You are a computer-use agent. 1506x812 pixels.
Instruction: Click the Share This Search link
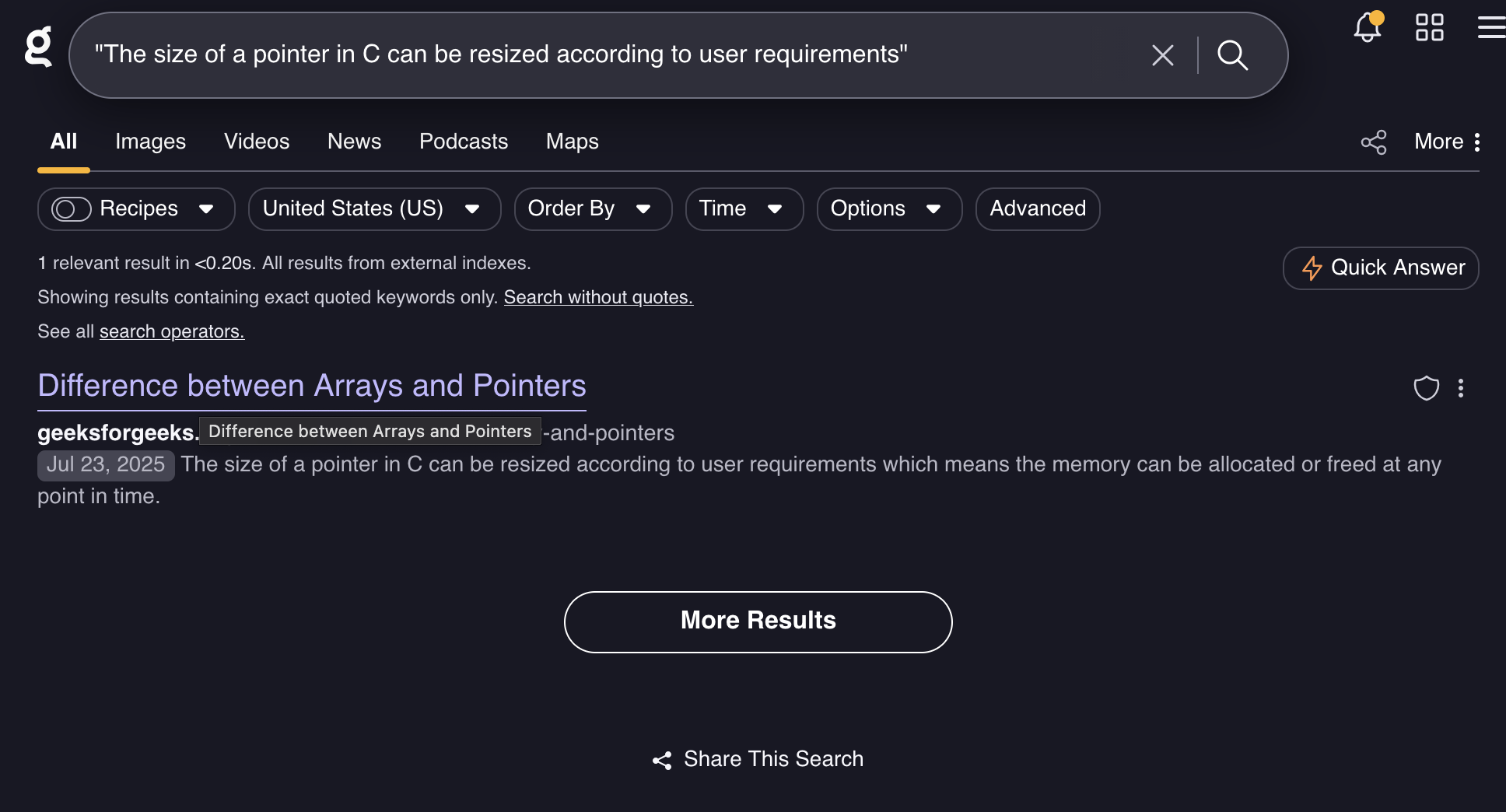coord(758,759)
